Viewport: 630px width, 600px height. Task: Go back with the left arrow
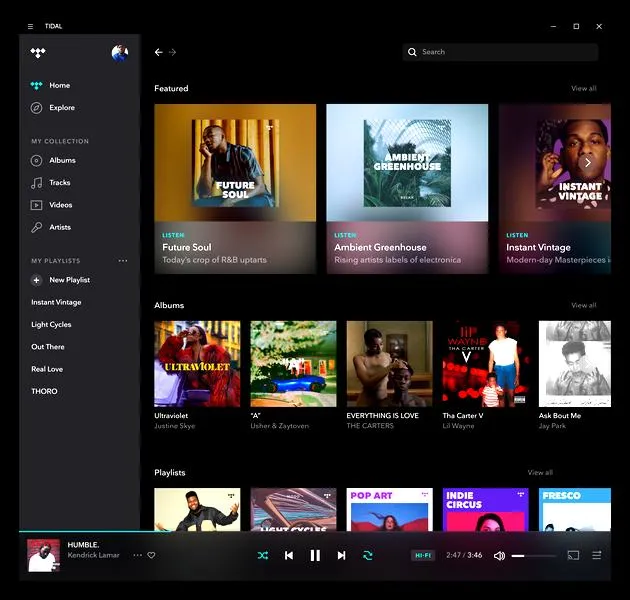pos(159,52)
